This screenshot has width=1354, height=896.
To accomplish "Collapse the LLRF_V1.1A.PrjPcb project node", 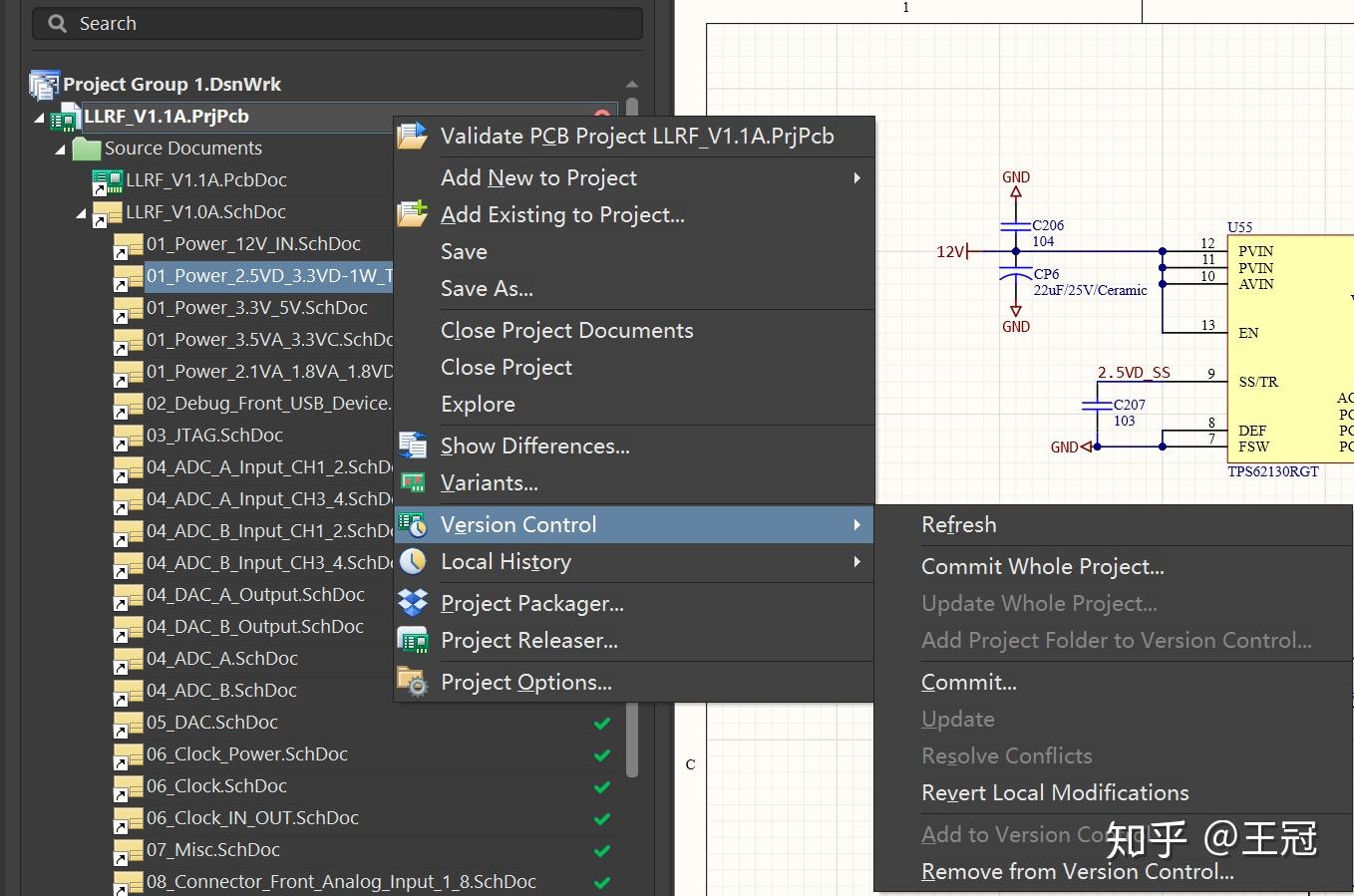I will (x=40, y=118).
